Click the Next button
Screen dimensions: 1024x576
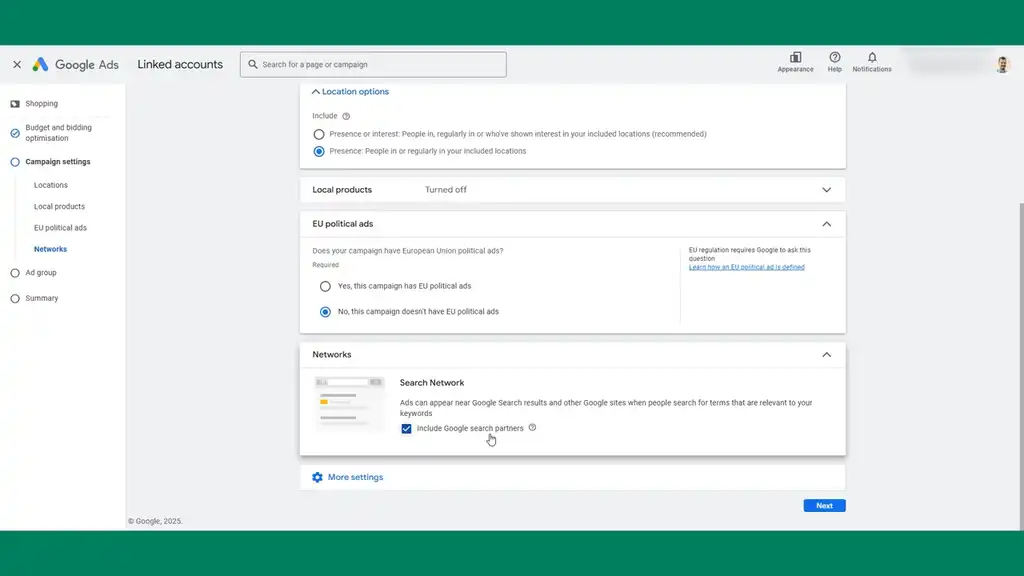(823, 505)
